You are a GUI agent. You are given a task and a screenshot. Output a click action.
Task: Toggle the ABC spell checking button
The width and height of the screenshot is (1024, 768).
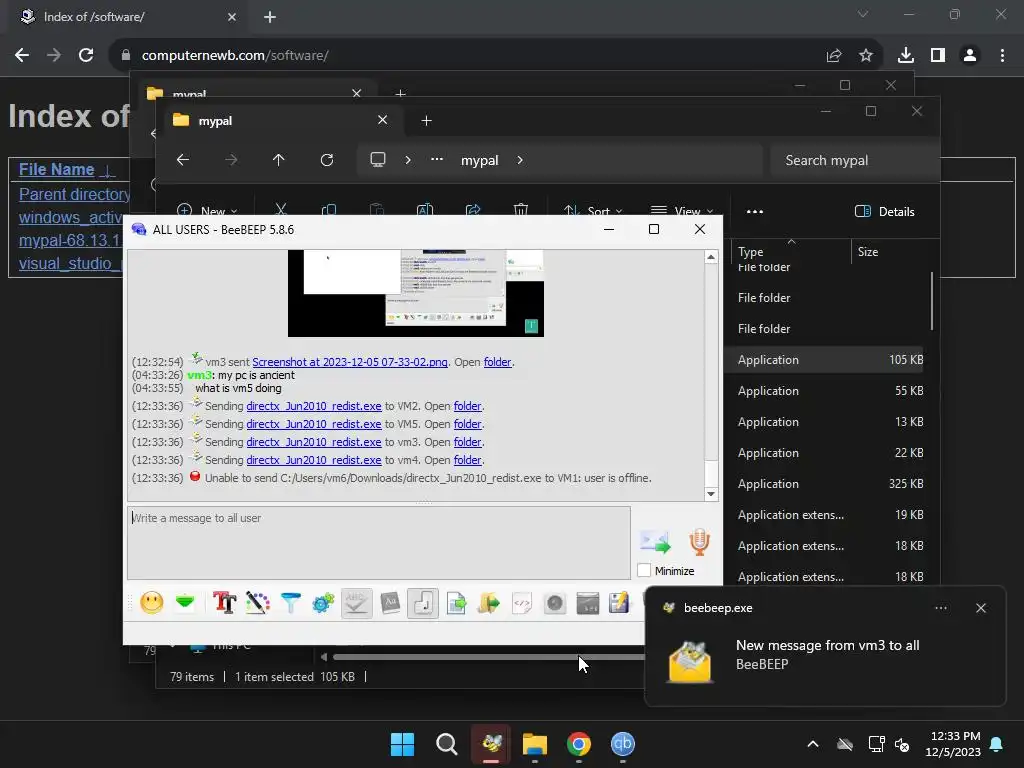pyautogui.click(x=357, y=602)
